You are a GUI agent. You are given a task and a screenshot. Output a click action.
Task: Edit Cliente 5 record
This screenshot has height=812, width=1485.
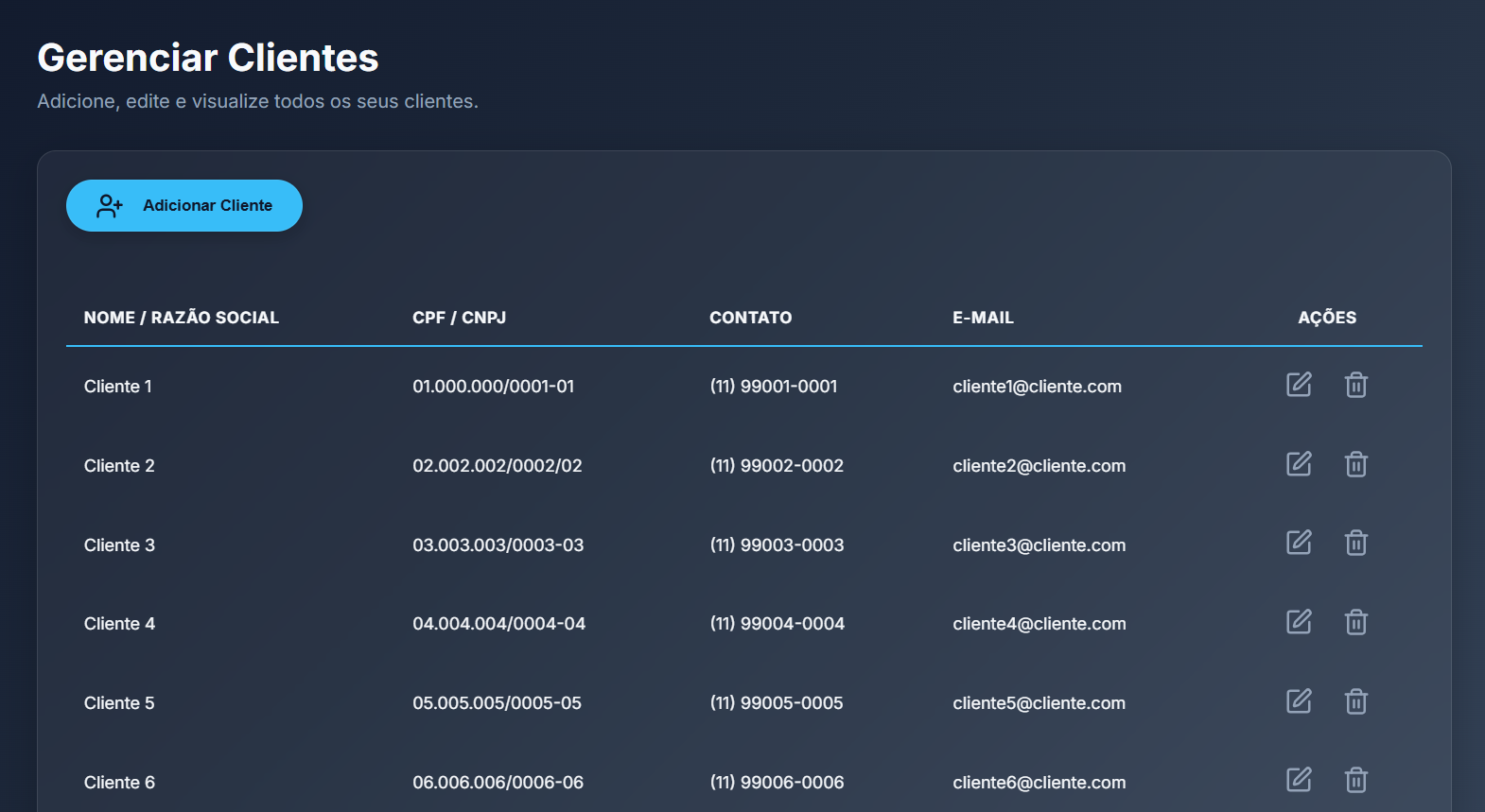pyautogui.click(x=1299, y=701)
